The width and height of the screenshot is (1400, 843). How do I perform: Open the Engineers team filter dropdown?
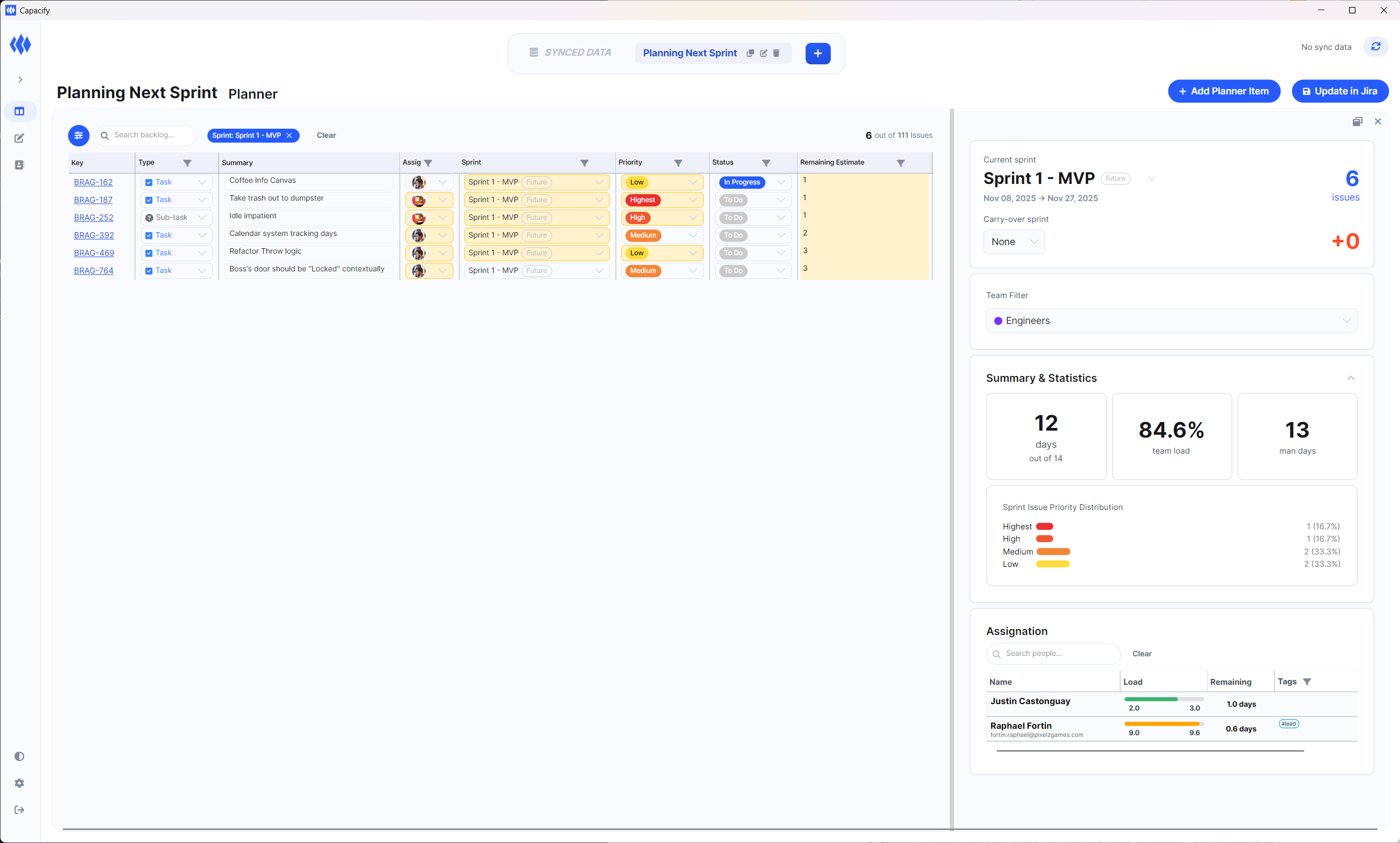pyautogui.click(x=1171, y=320)
